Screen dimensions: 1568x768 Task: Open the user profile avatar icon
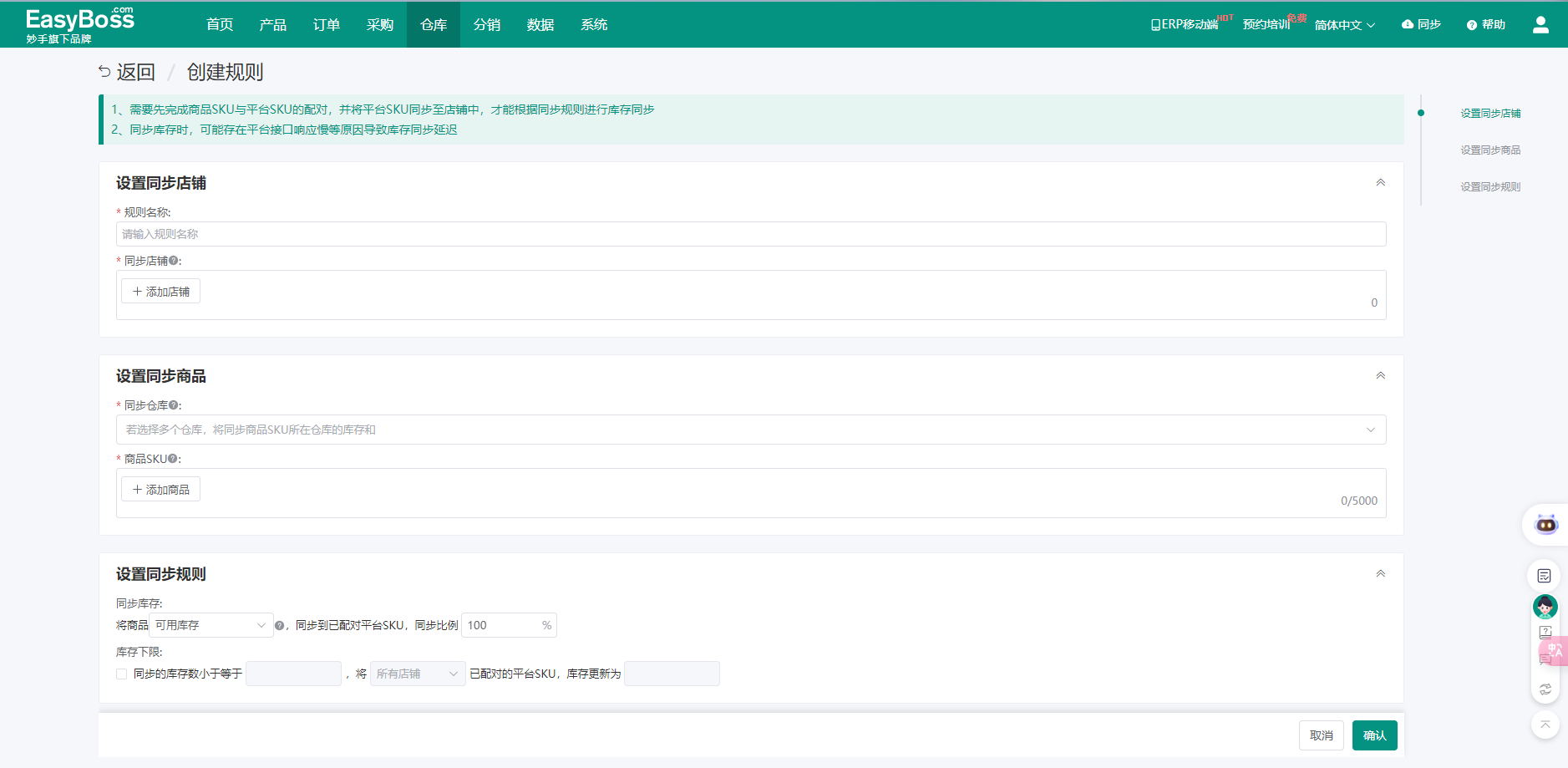click(x=1540, y=25)
